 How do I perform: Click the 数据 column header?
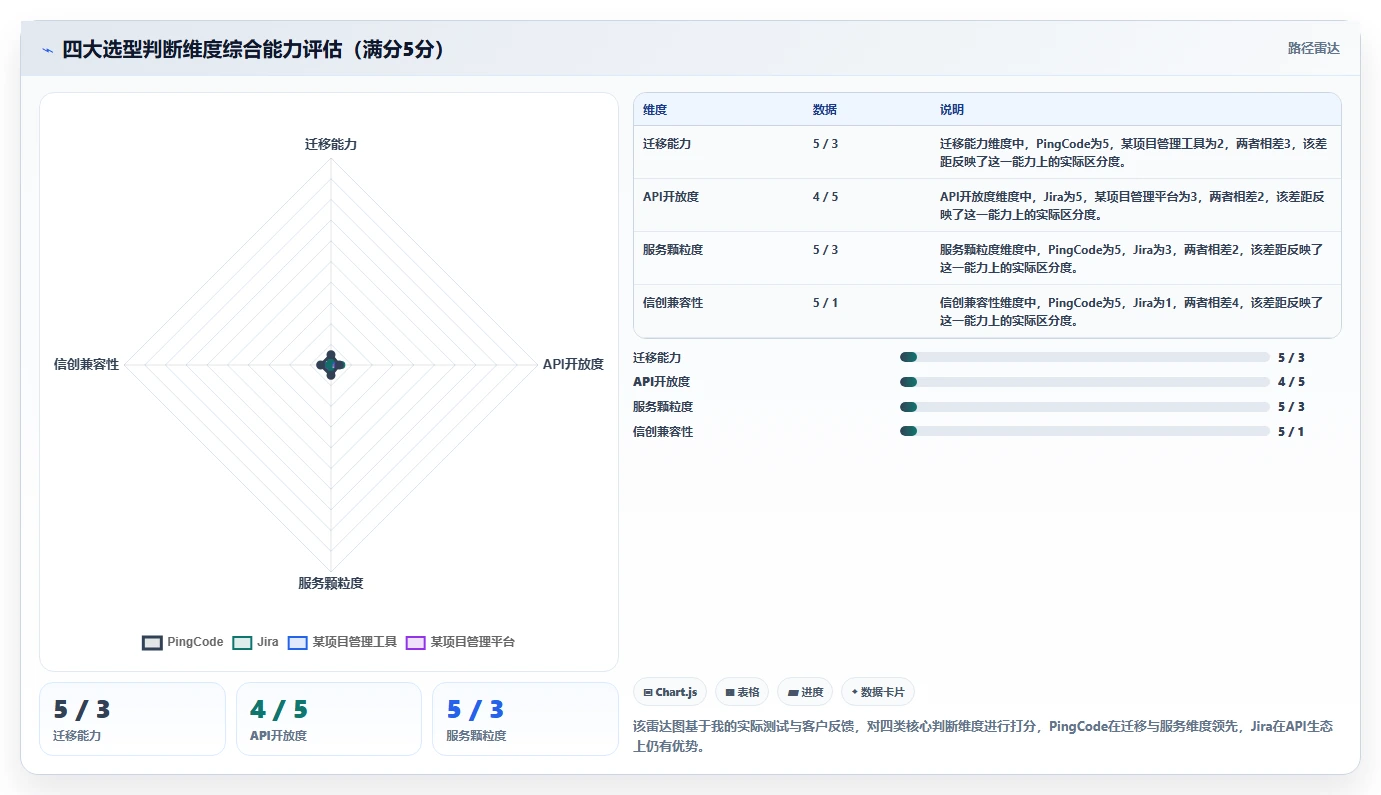pyautogui.click(x=825, y=110)
